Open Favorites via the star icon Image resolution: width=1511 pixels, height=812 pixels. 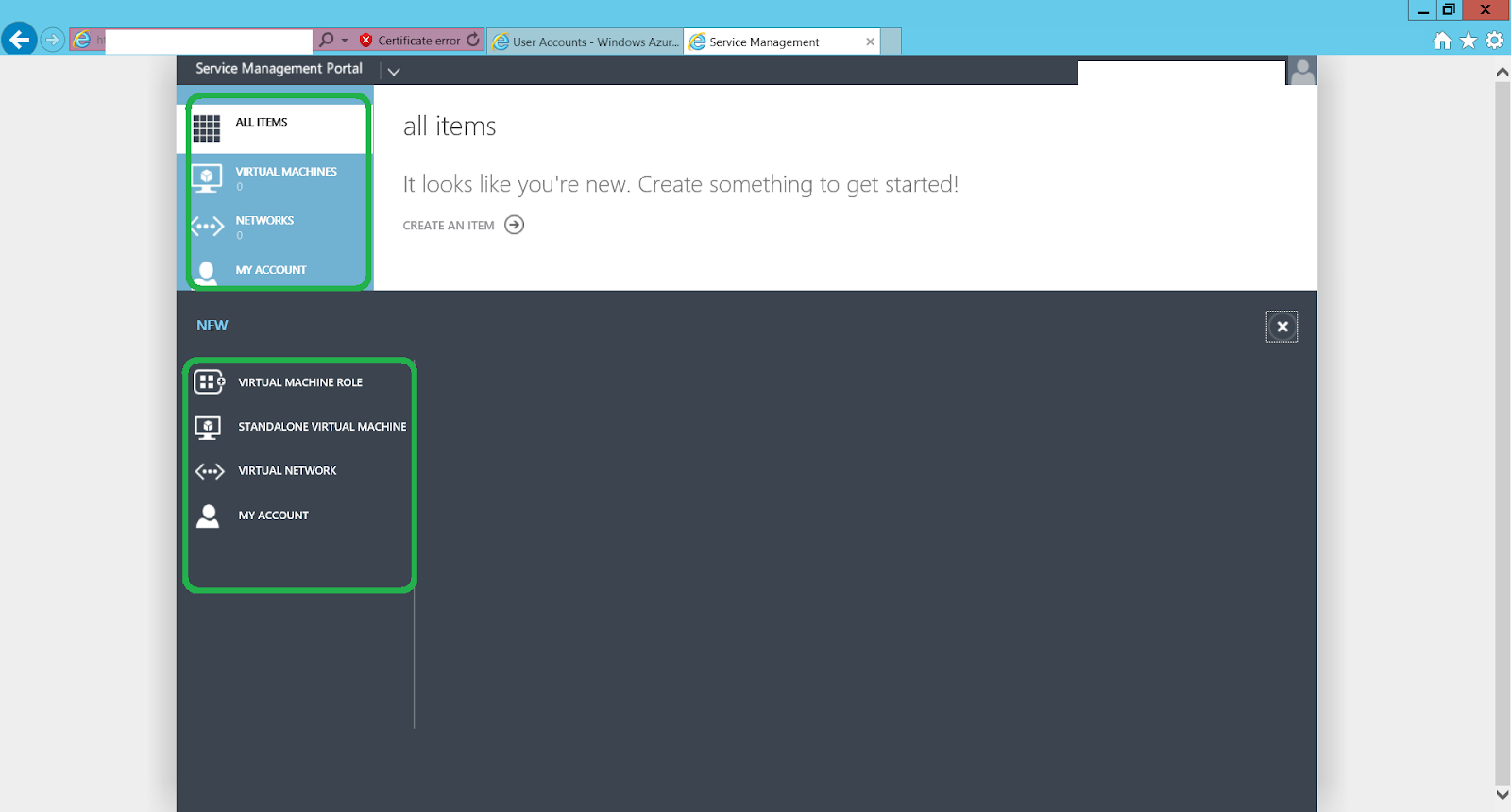pyautogui.click(x=1469, y=41)
